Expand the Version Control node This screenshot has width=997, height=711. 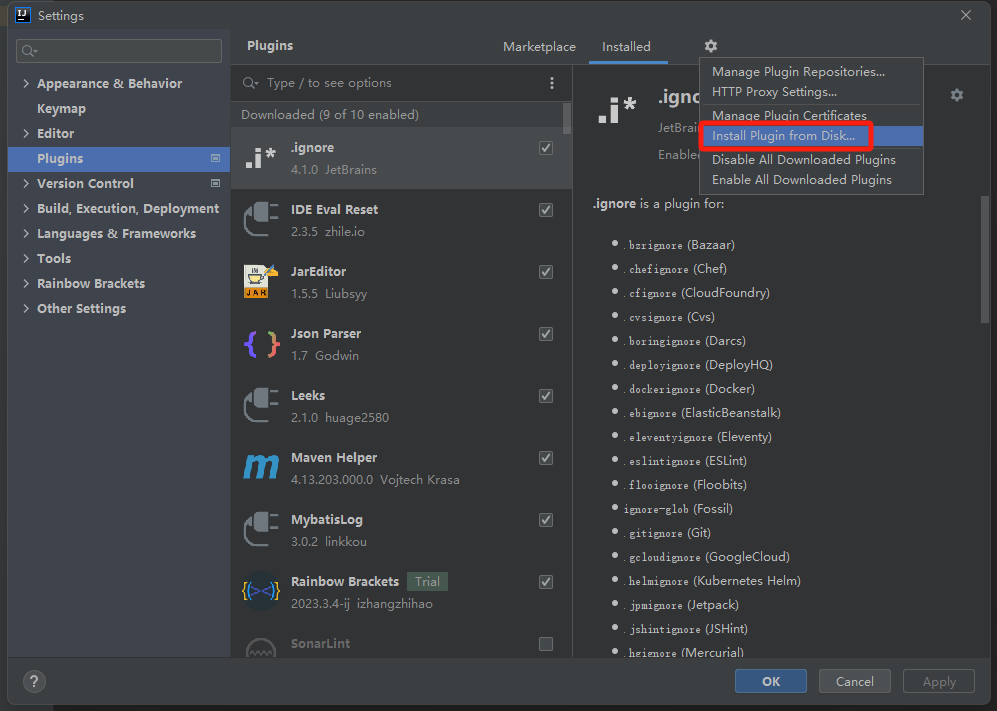(x=26, y=183)
